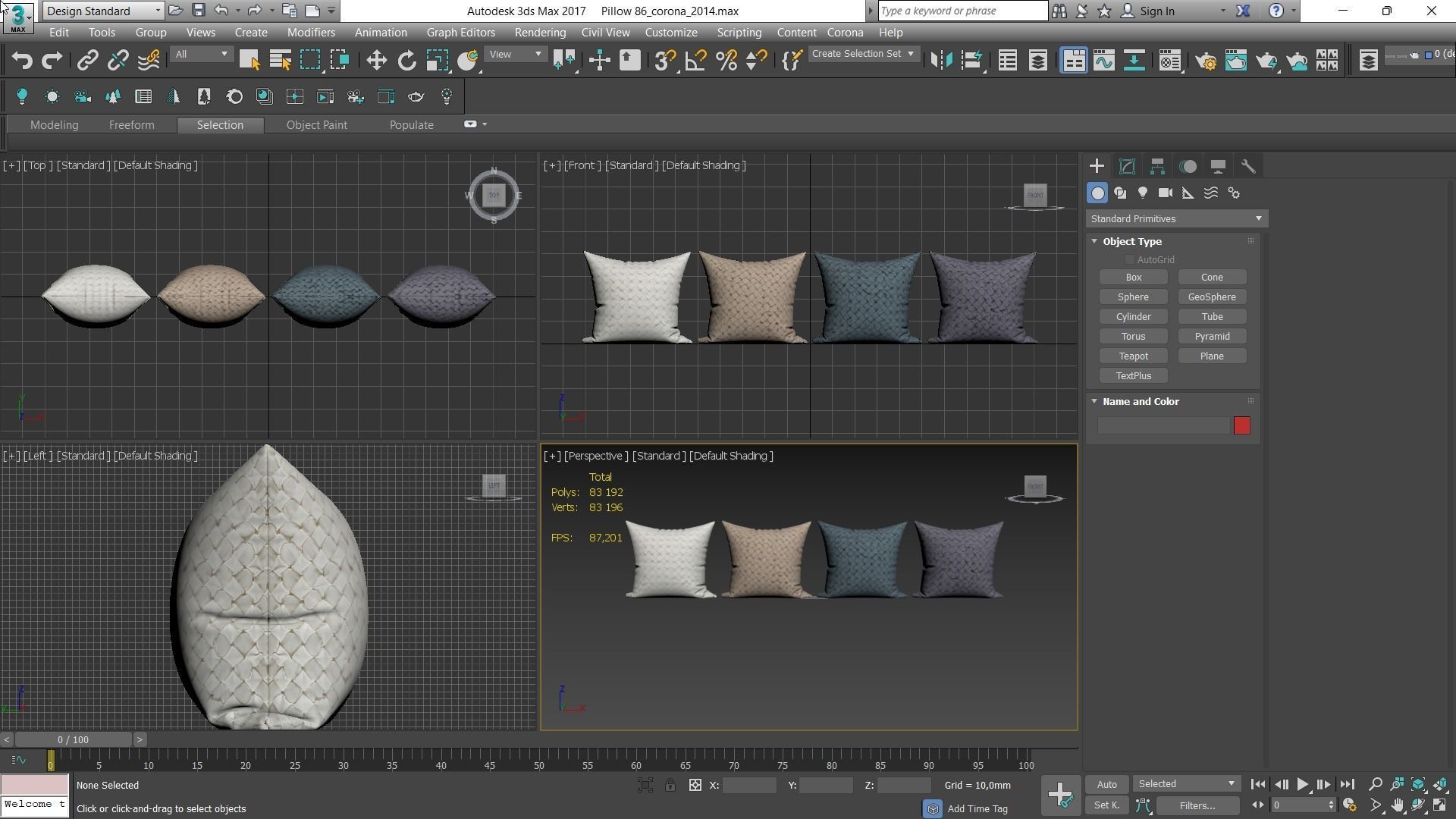This screenshot has height=819, width=1456.
Task: Toggle Percent Snap
Action: coord(726,60)
